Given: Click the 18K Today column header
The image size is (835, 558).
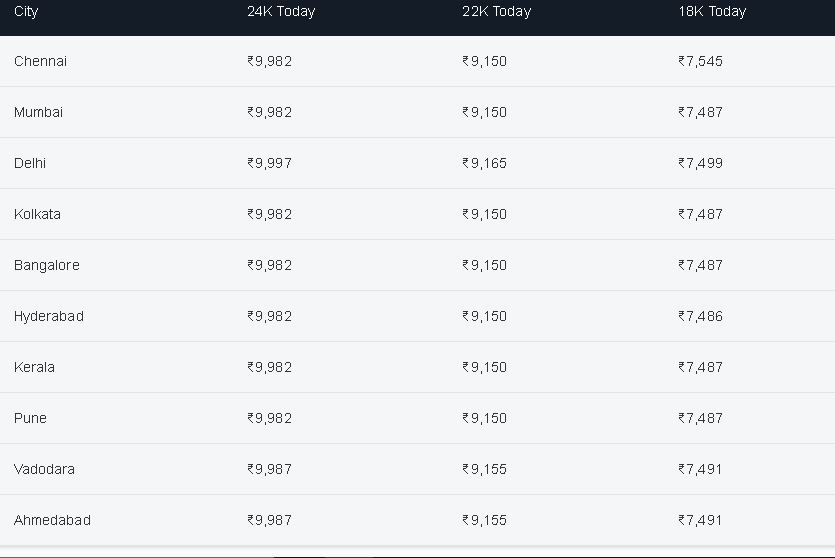Looking at the screenshot, I should [x=712, y=12].
